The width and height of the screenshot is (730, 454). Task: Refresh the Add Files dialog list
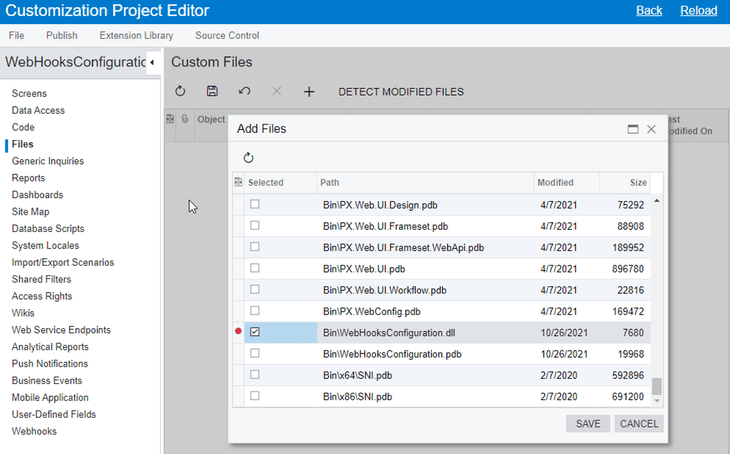249,158
